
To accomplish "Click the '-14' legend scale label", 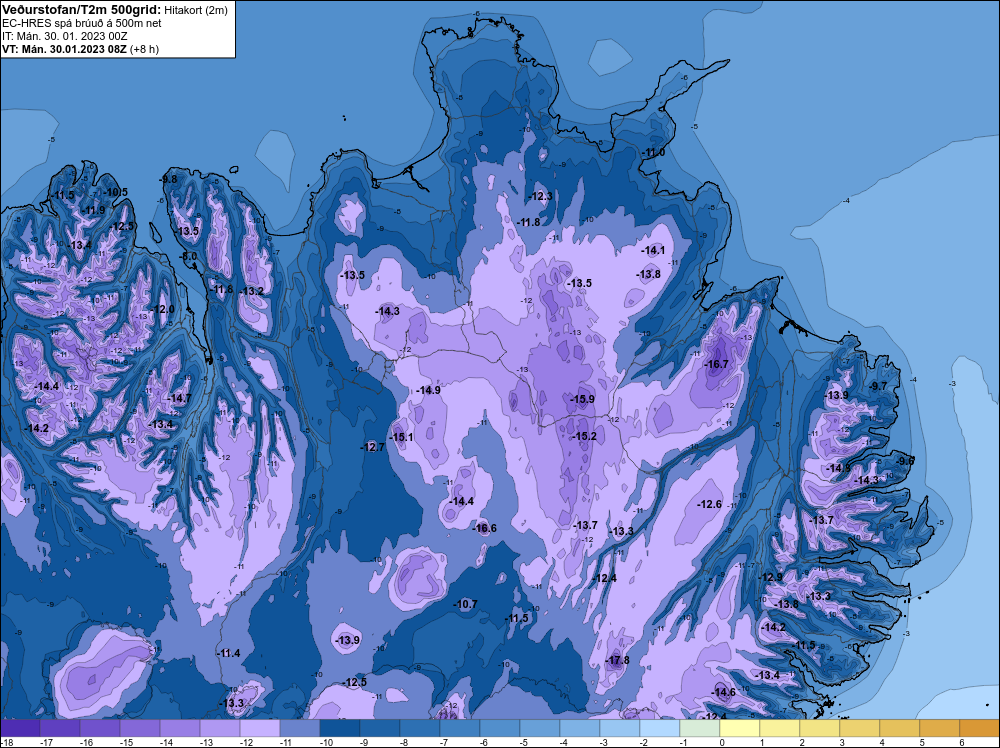I will click(x=166, y=742).
